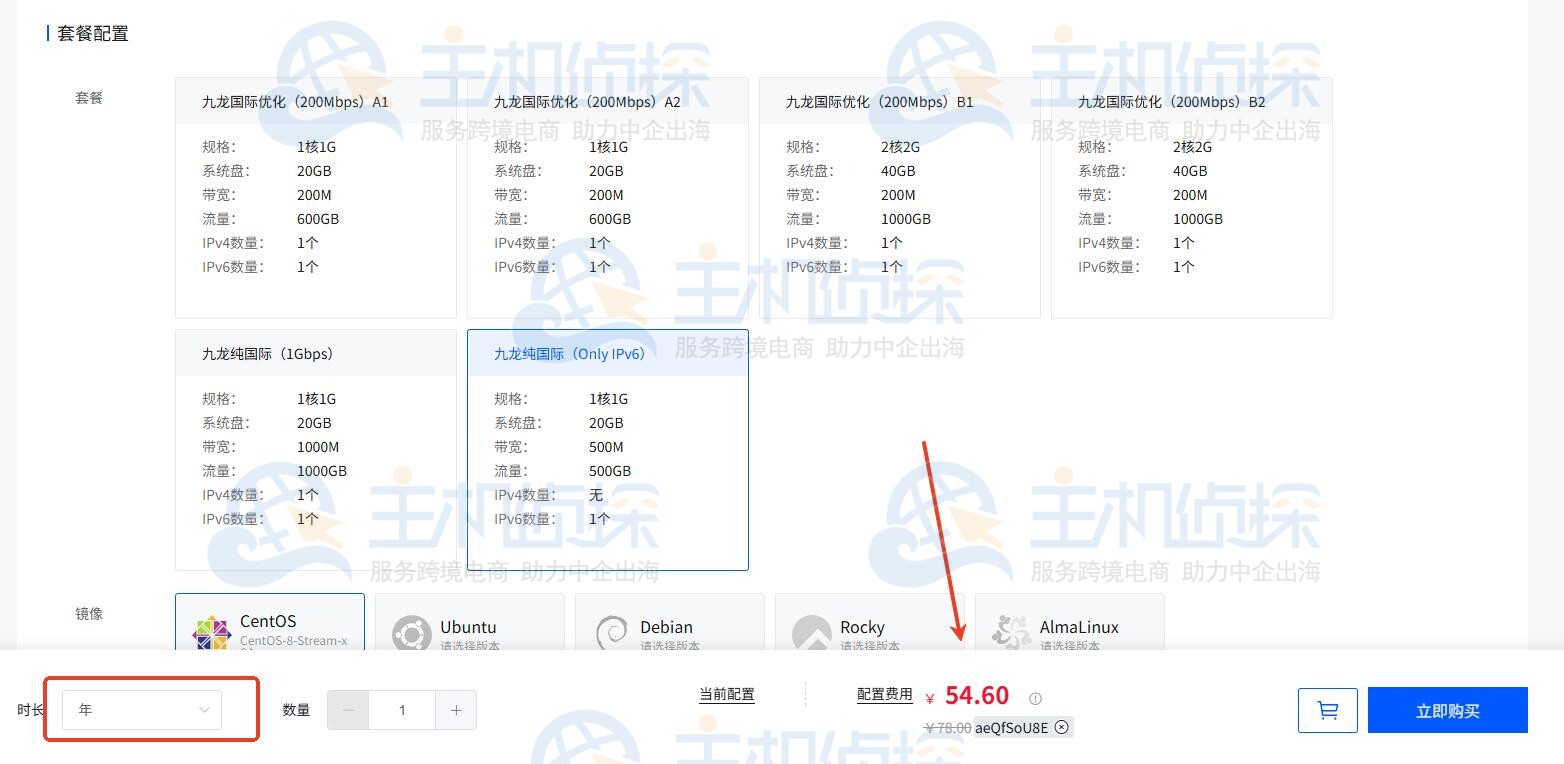Viewport: 1564px width, 764px height.
Task: Remove the aeQfSoU8E coupon code
Action: coord(1059,727)
